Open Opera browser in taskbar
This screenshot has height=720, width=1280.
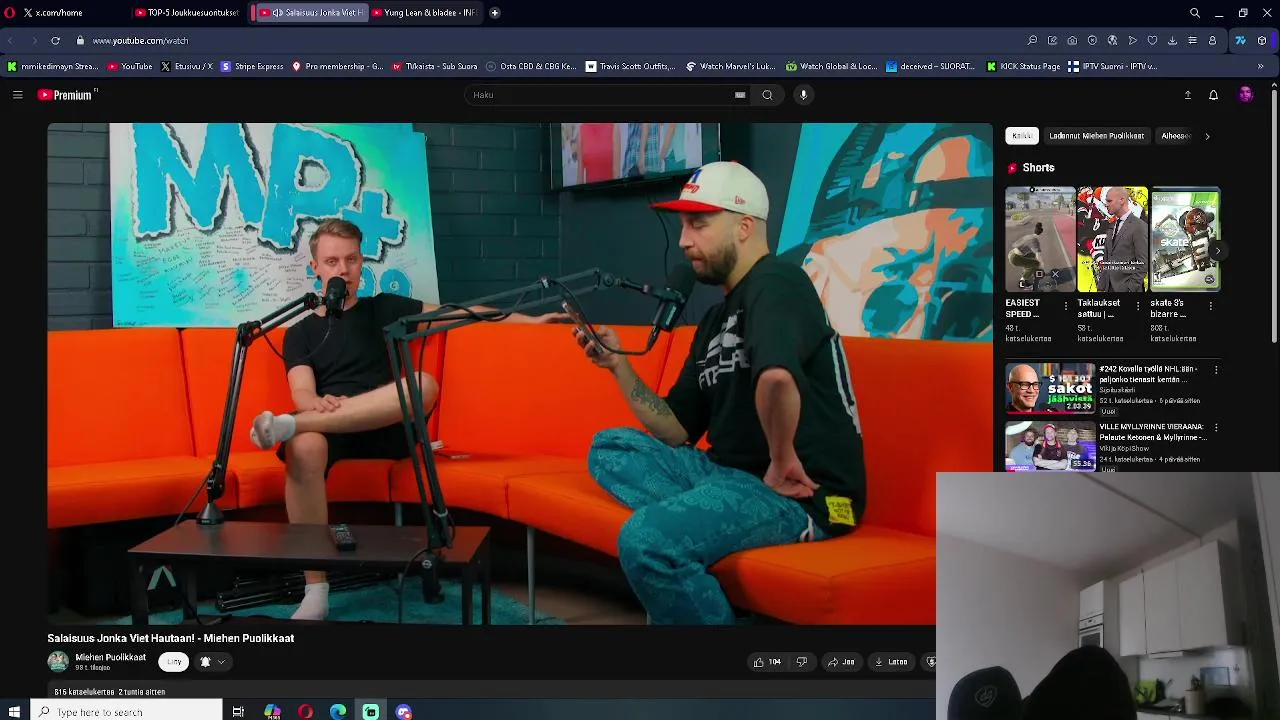click(x=305, y=712)
